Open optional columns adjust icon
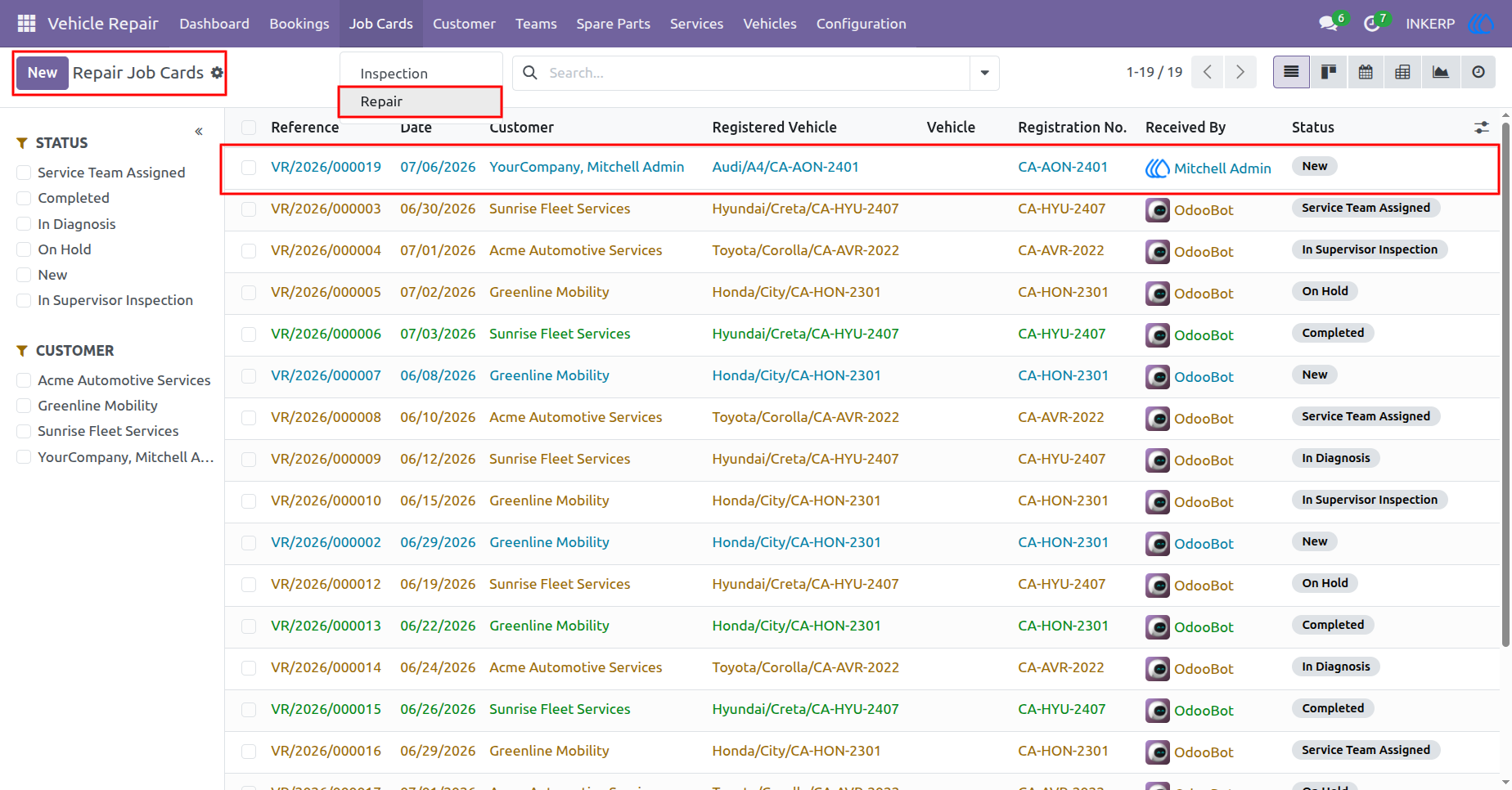 click(1482, 128)
